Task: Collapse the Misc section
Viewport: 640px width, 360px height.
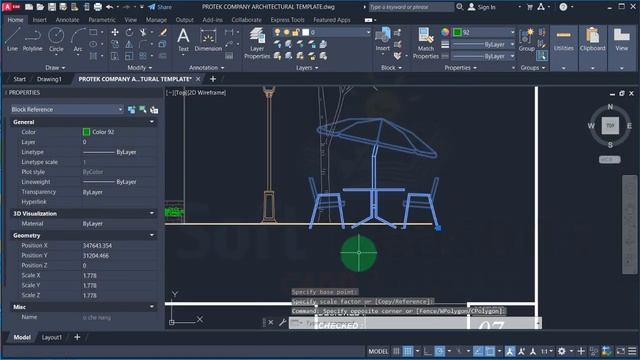Action: pos(152,307)
